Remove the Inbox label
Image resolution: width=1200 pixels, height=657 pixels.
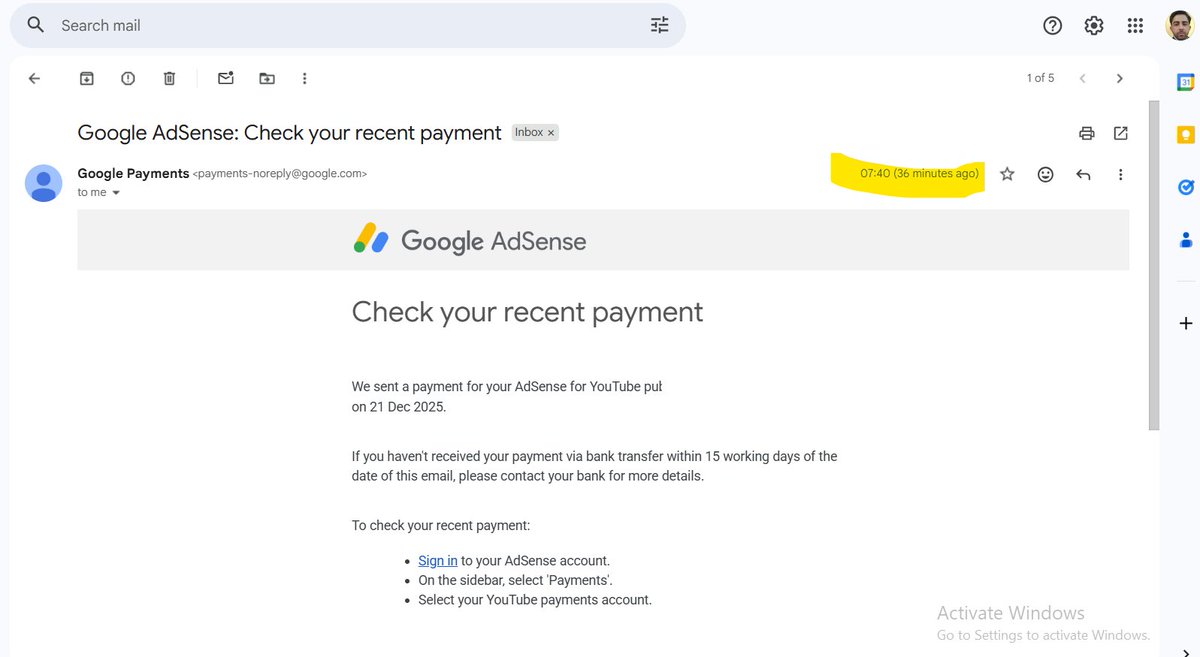click(x=551, y=132)
